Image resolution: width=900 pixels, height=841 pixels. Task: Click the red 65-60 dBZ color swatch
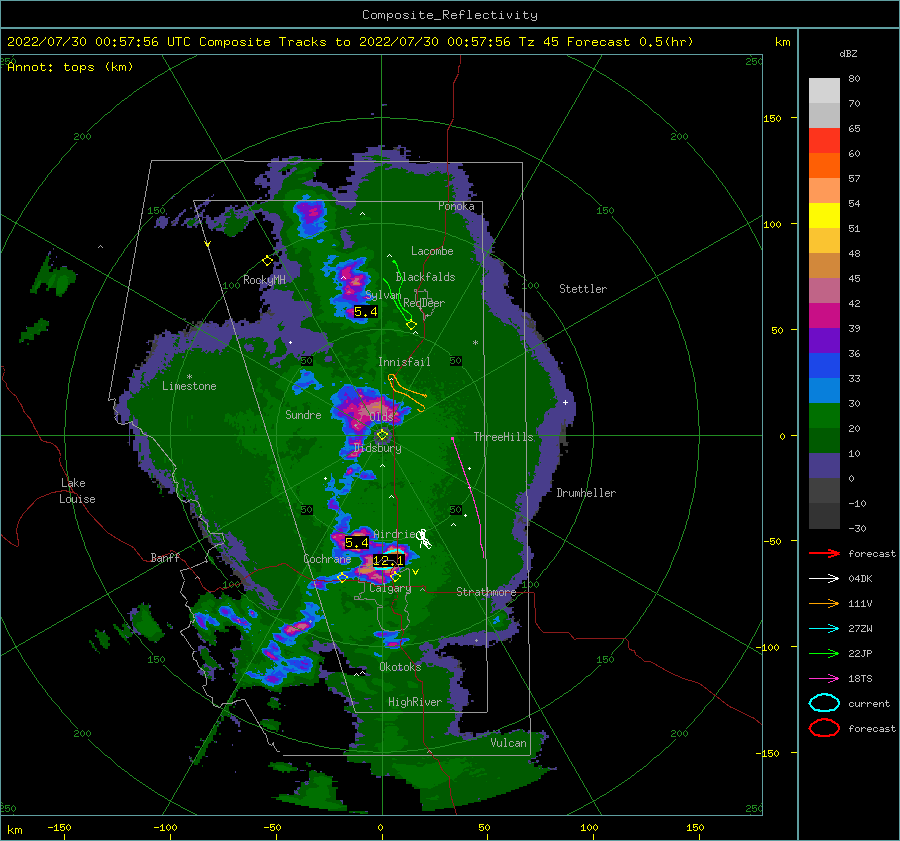(x=824, y=141)
